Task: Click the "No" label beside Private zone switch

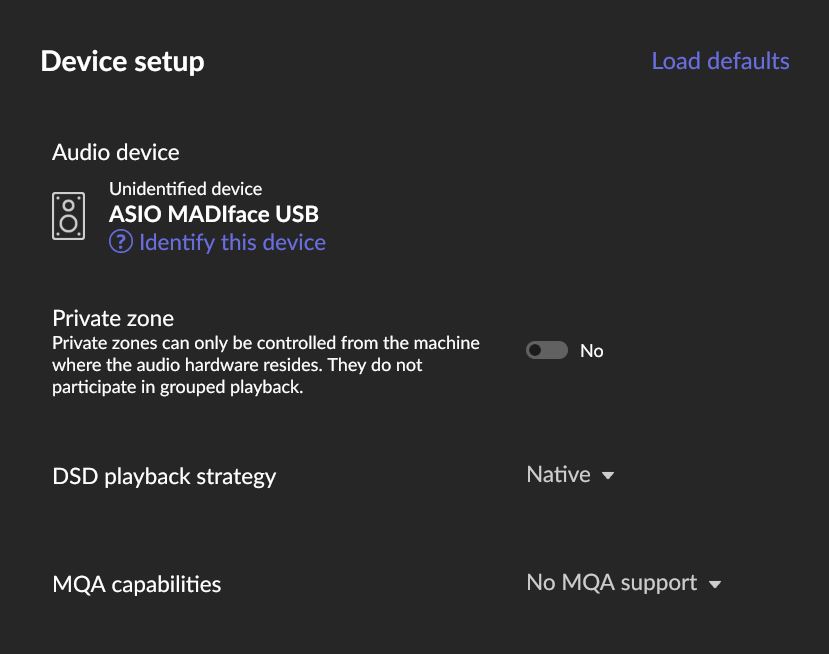Action: [592, 351]
